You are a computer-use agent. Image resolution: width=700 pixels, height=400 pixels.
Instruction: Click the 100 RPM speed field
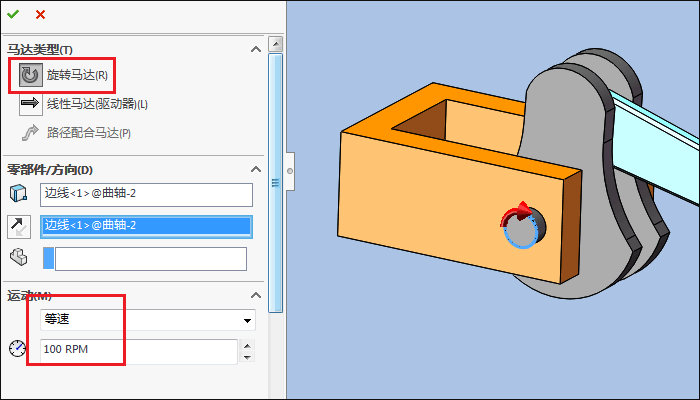[x=139, y=351]
